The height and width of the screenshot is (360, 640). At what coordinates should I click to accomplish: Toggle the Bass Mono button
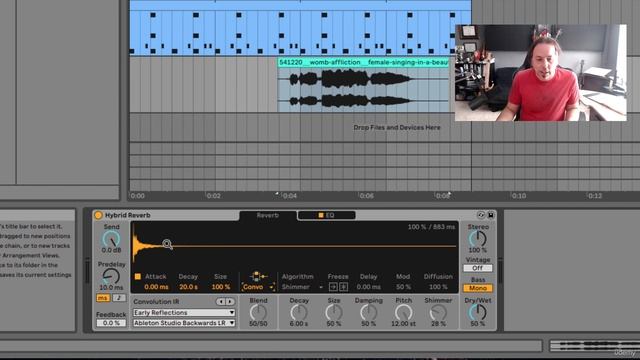tap(478, 288)
